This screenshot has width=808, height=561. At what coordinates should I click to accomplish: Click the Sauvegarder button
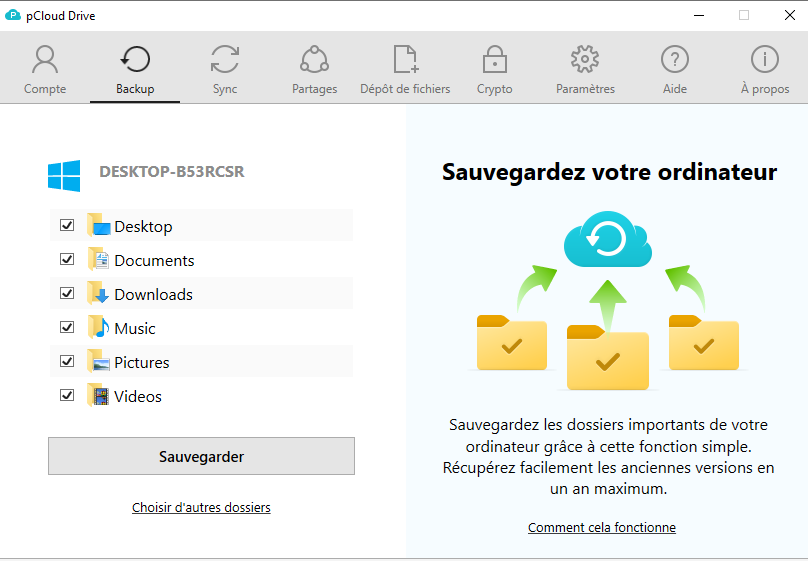pyautogui.click(x=201, y=456)
